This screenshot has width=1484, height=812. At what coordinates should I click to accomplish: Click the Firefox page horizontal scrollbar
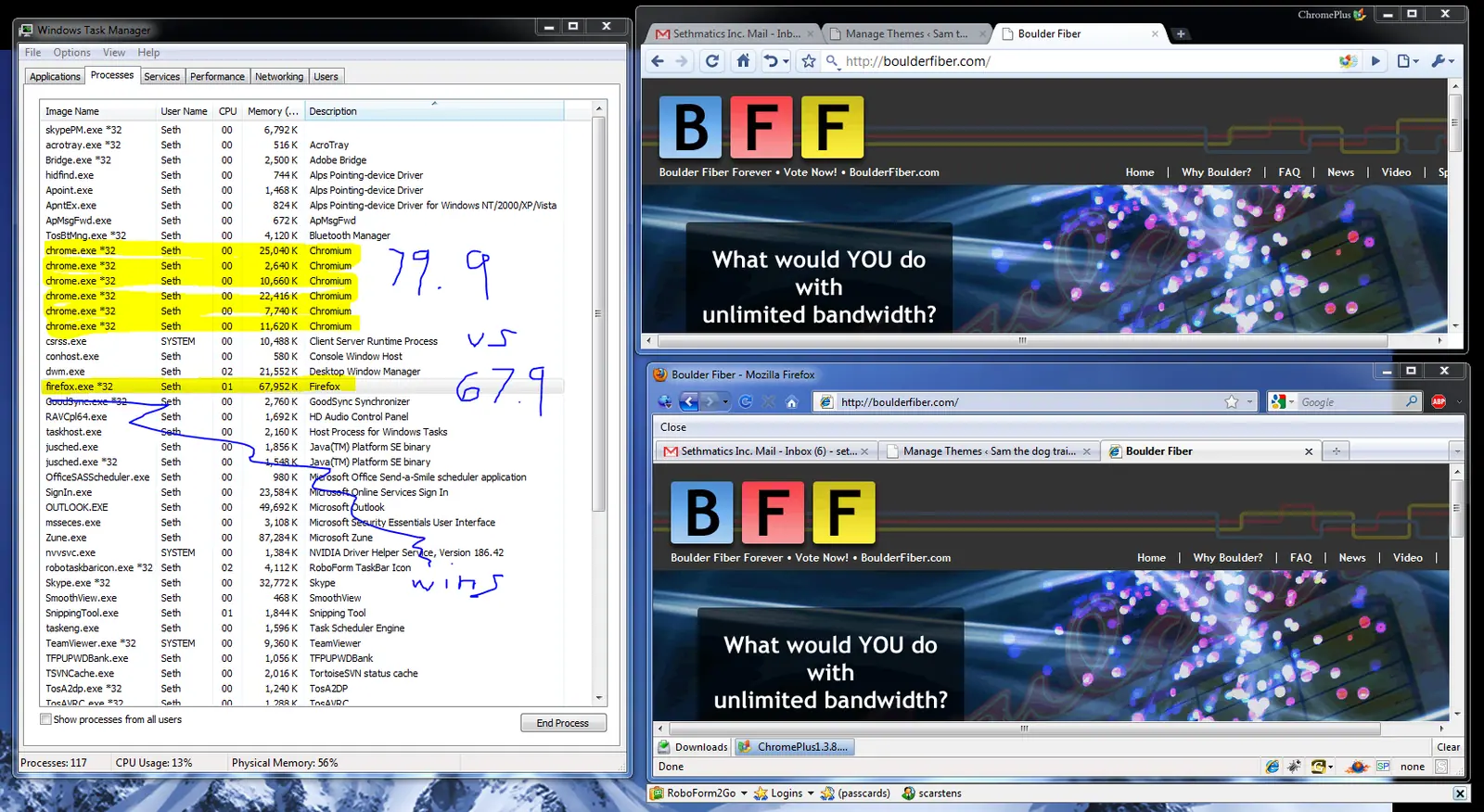click(1025, 729)
